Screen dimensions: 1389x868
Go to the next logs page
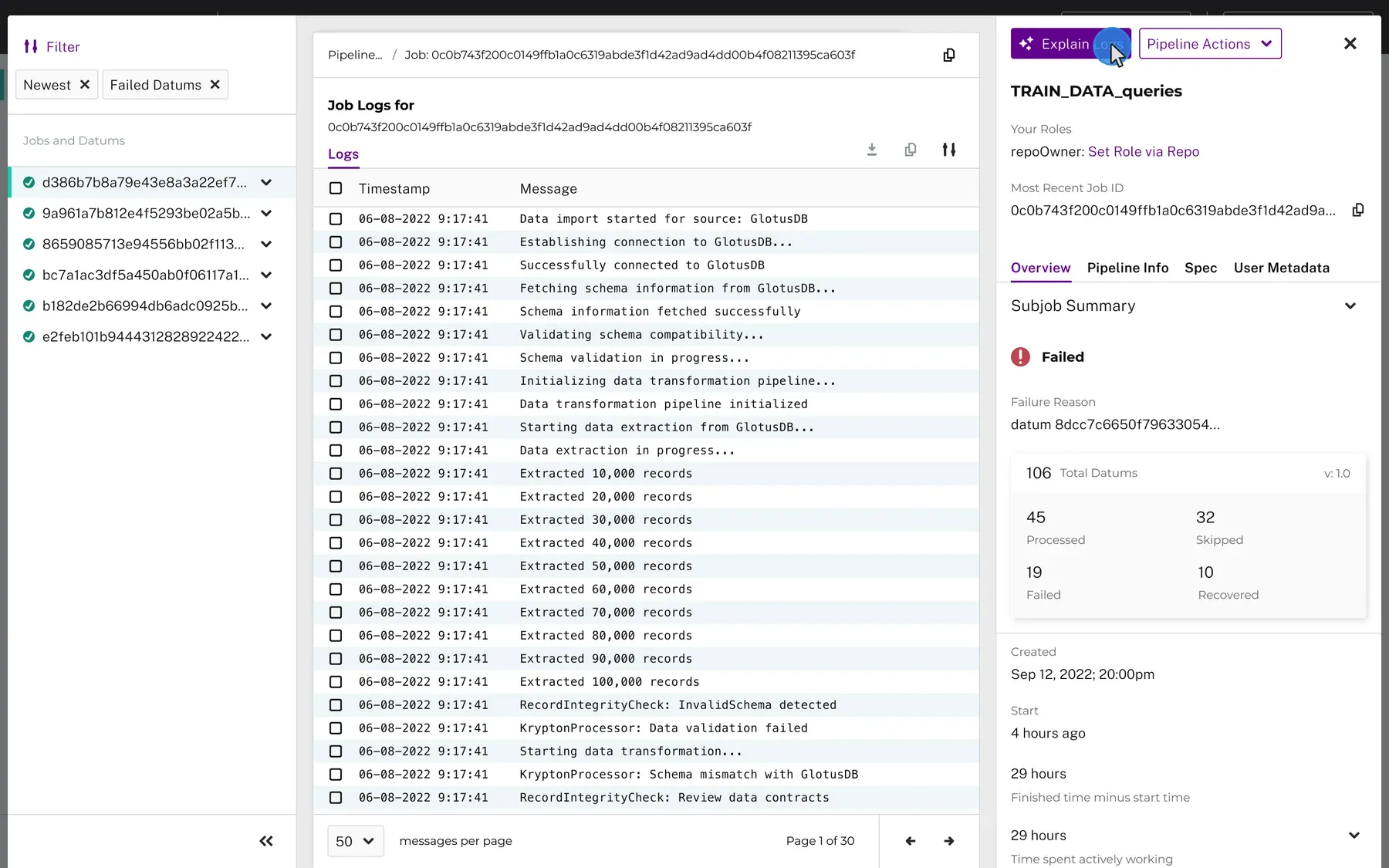[x=949, y=841]
